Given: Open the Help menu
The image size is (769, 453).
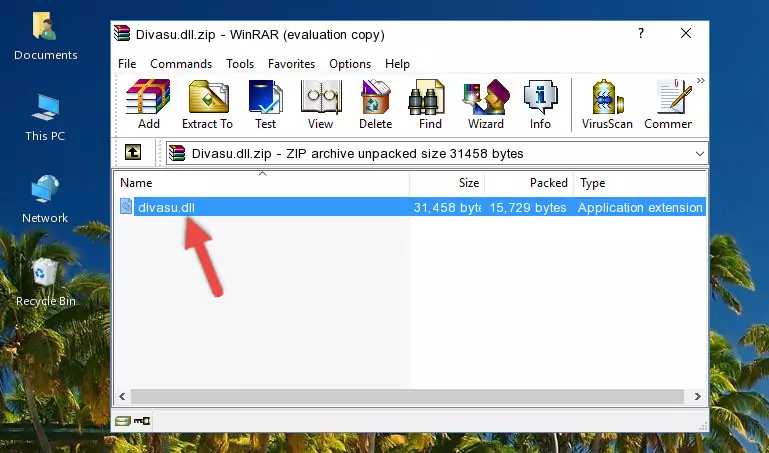Looking at the screenshot, I should [397, 64].
